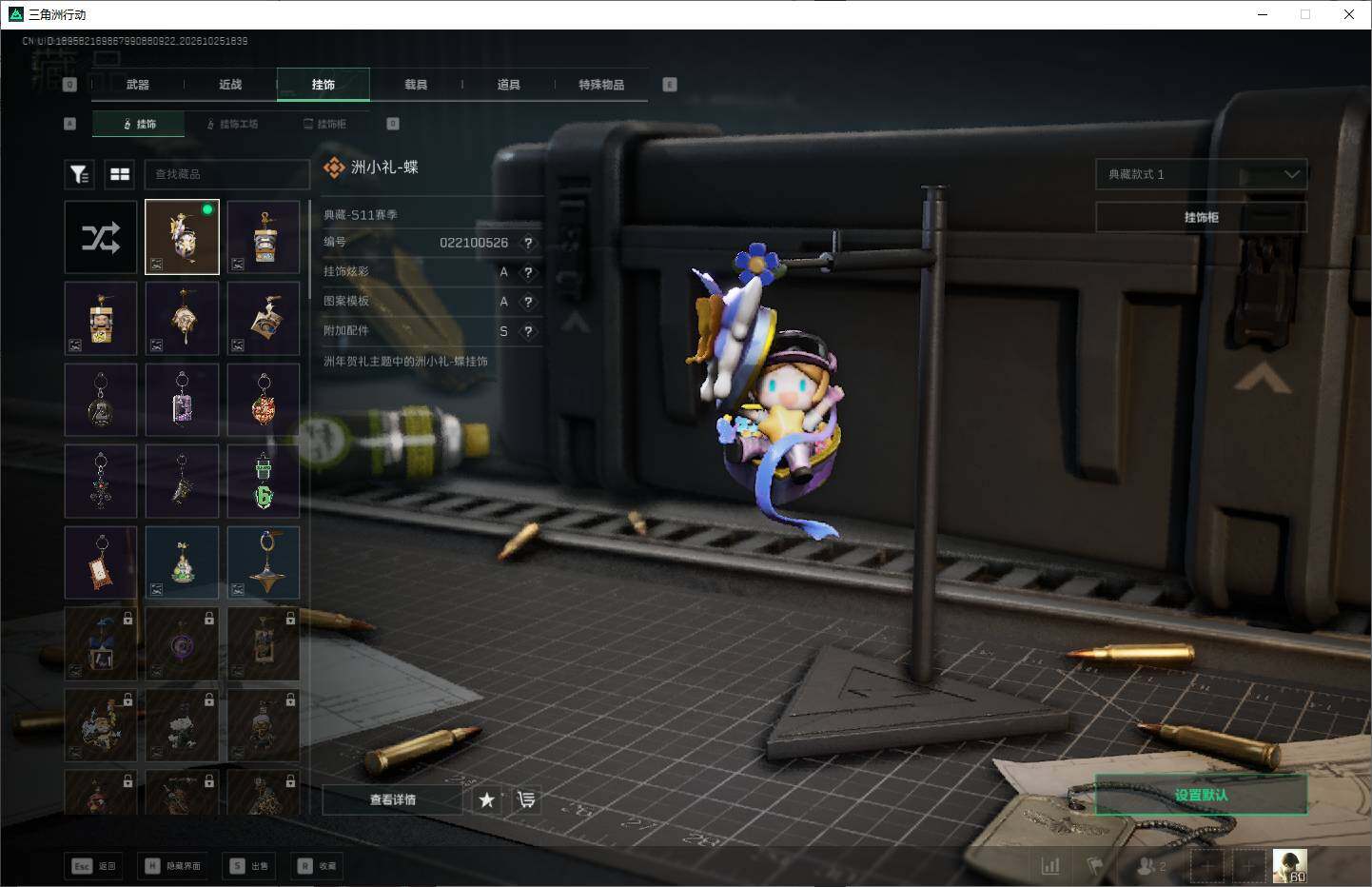Click the shuffle random charm tile

[x=101, y=237]
